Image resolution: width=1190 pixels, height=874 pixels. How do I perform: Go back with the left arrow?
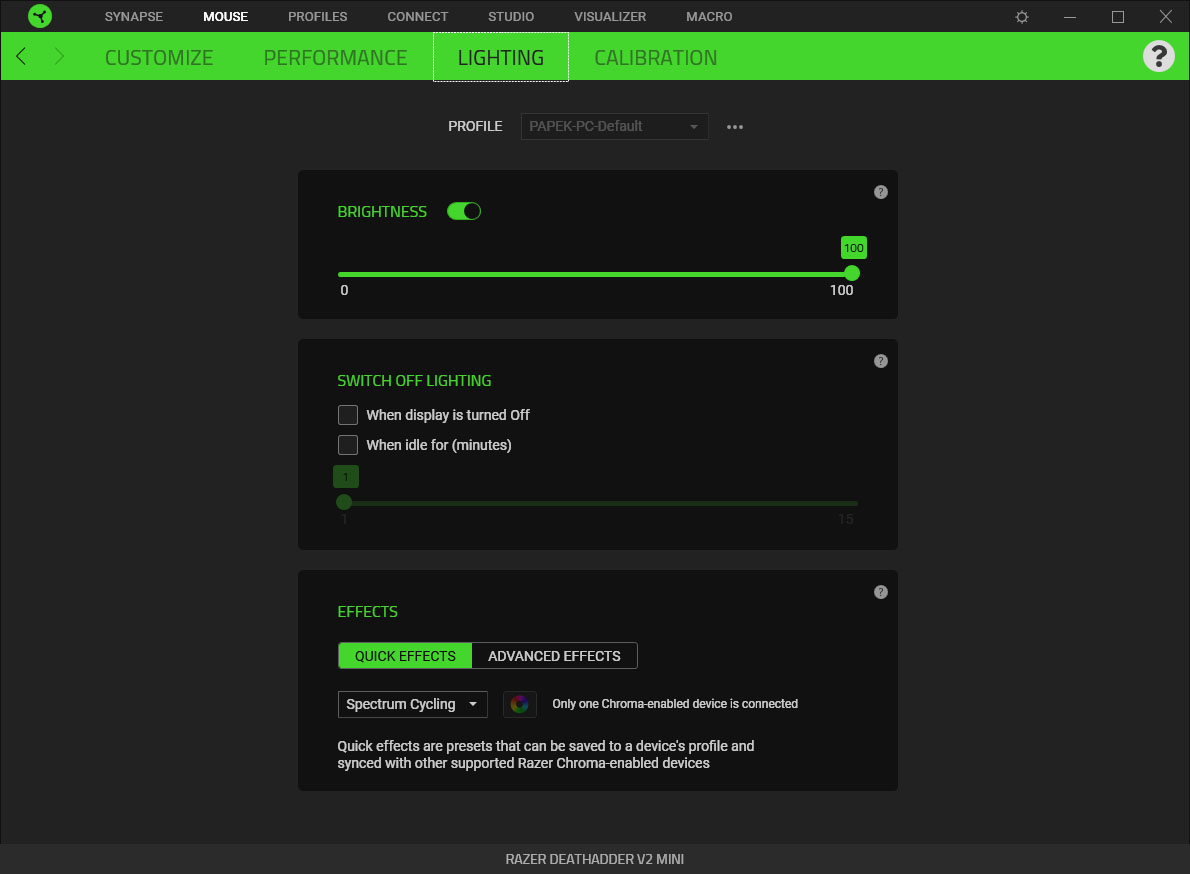tap(21, 56)
